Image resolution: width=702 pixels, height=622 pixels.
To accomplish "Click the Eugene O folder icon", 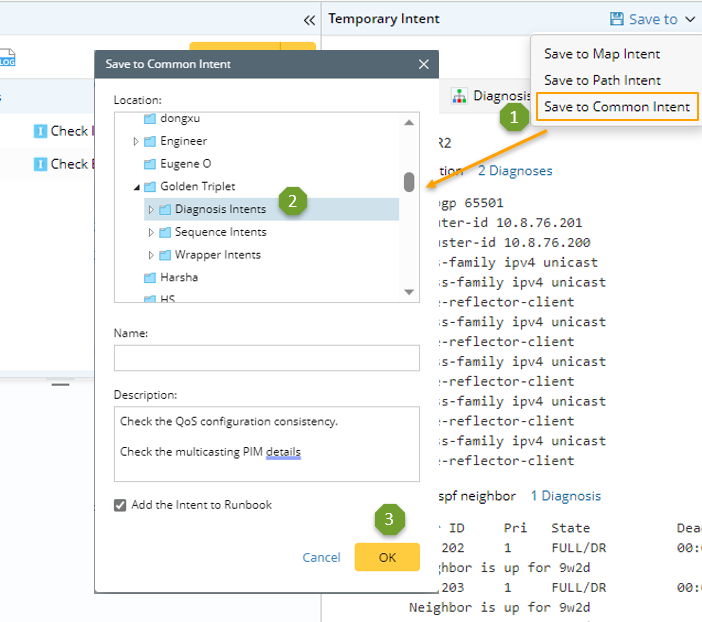I will click(x=150, y=164).
